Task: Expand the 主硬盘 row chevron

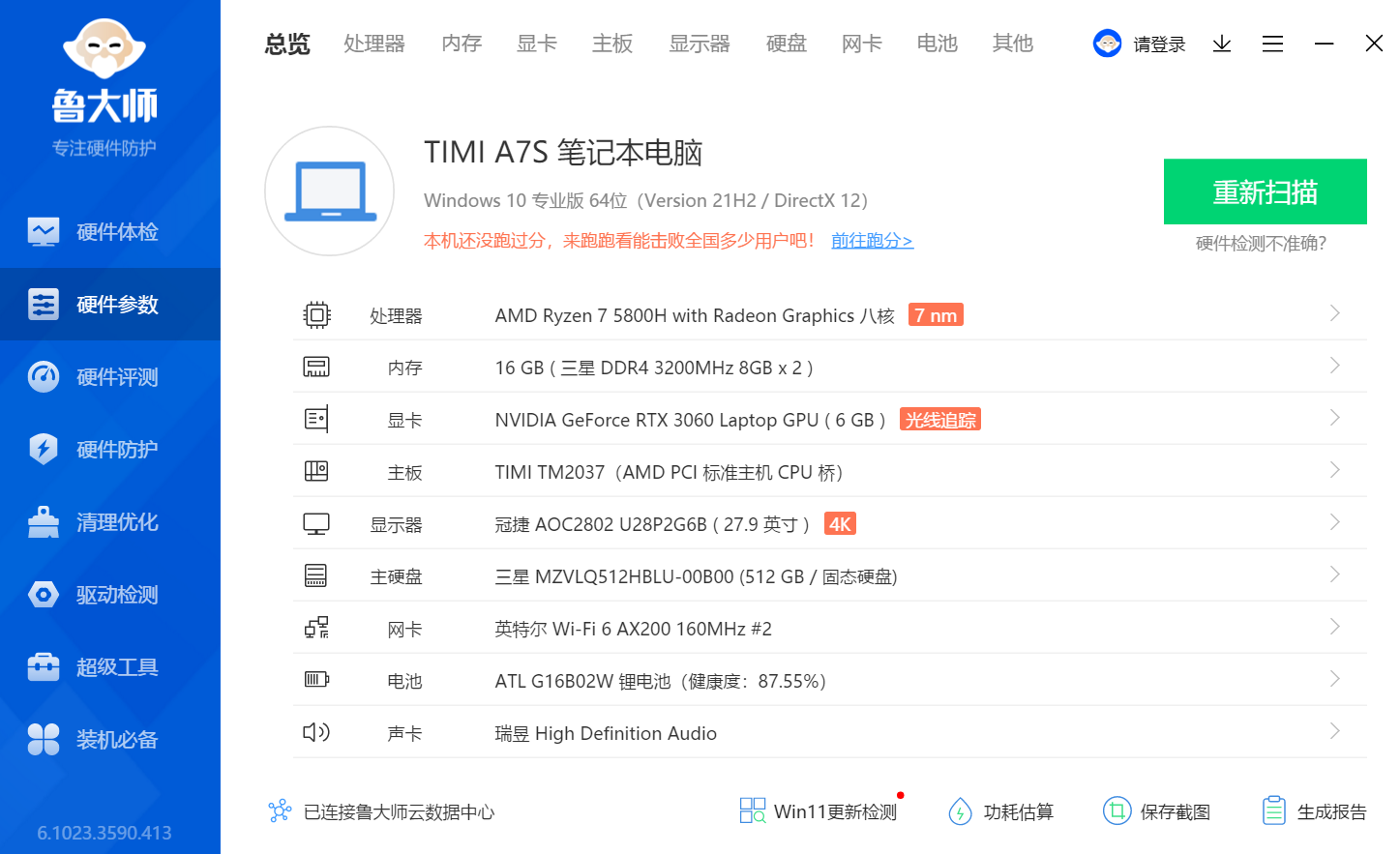Action: 1334,574
